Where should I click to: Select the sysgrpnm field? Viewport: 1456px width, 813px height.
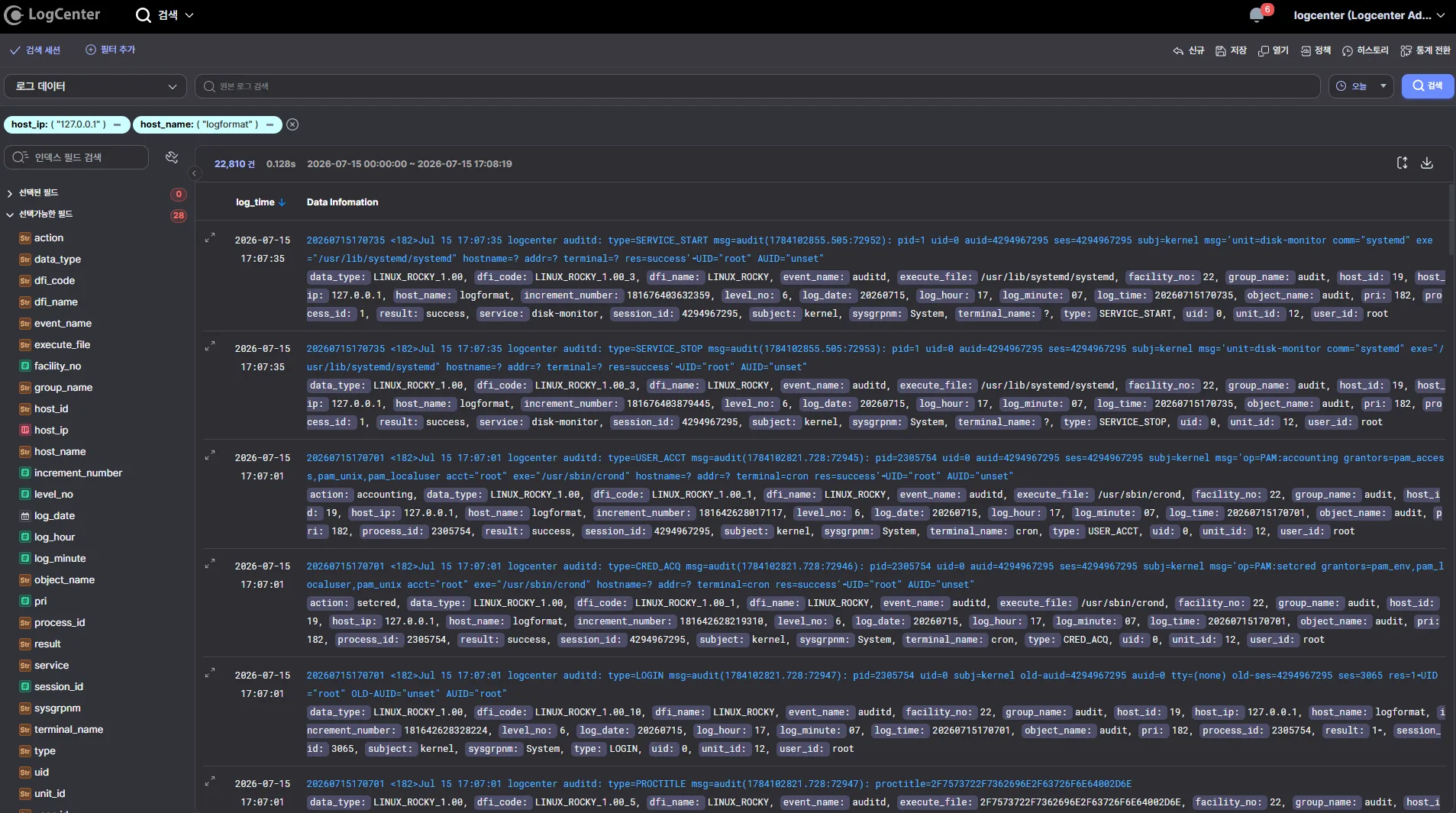tap(57, 708)
